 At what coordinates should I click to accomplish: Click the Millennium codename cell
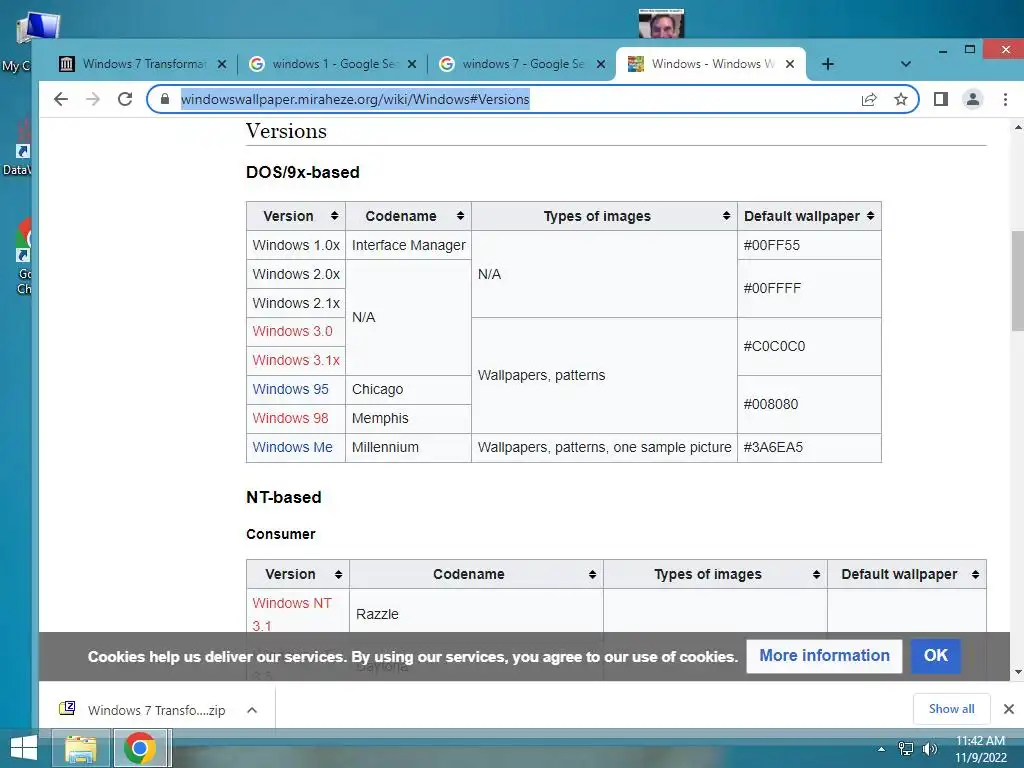[408, 447]
